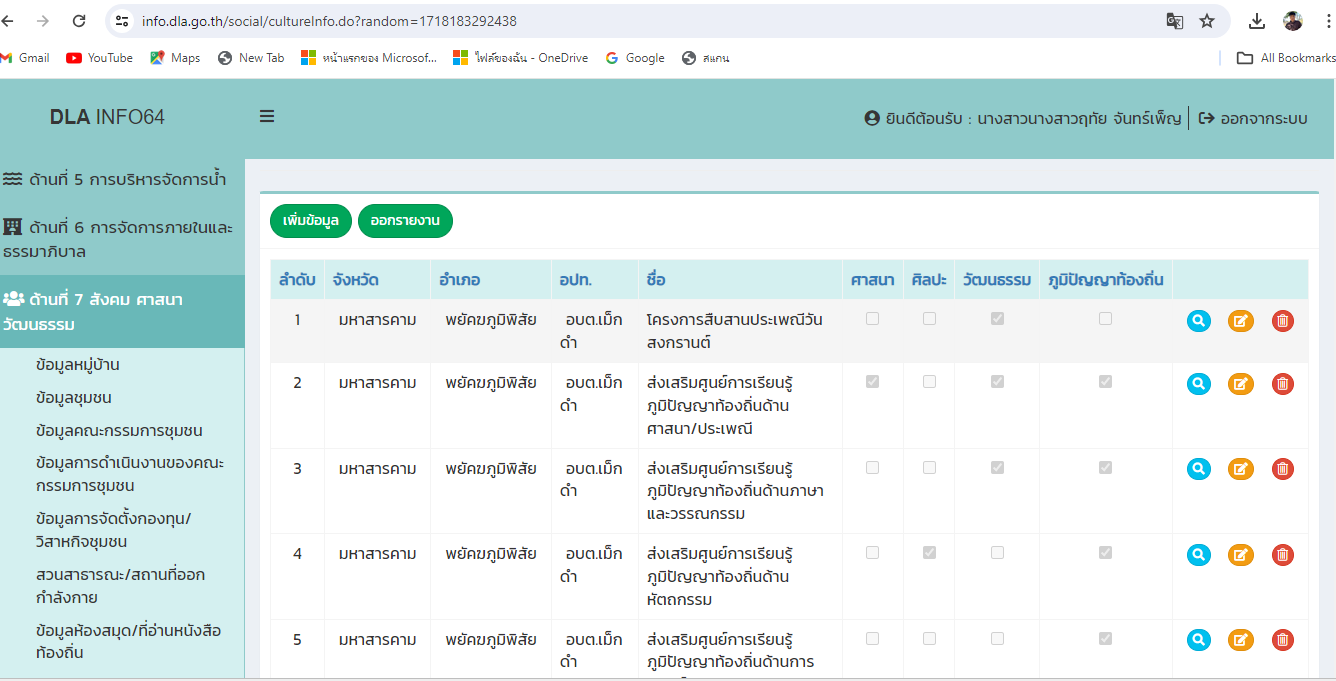Delete row 3 with the red trash icon

(1283, 469)
